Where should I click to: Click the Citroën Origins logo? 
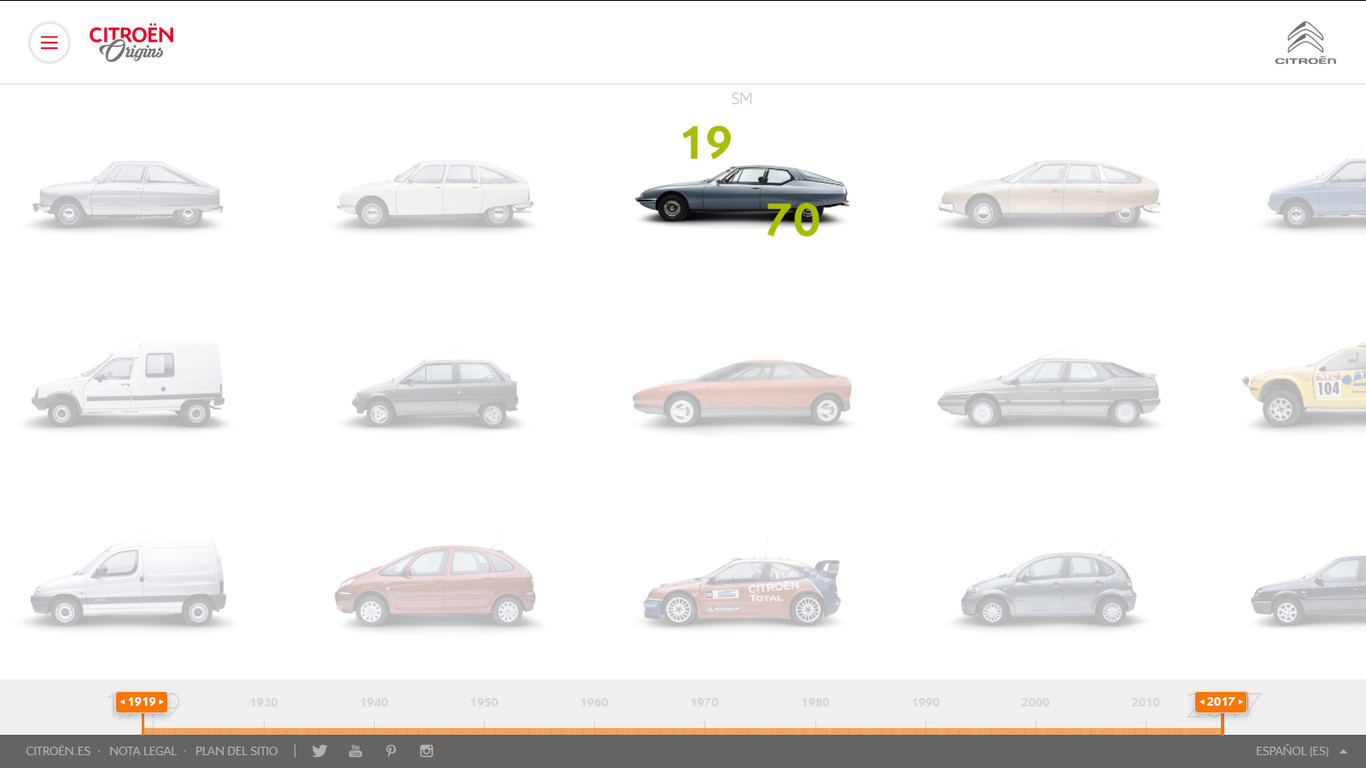(x=131, y=43)
